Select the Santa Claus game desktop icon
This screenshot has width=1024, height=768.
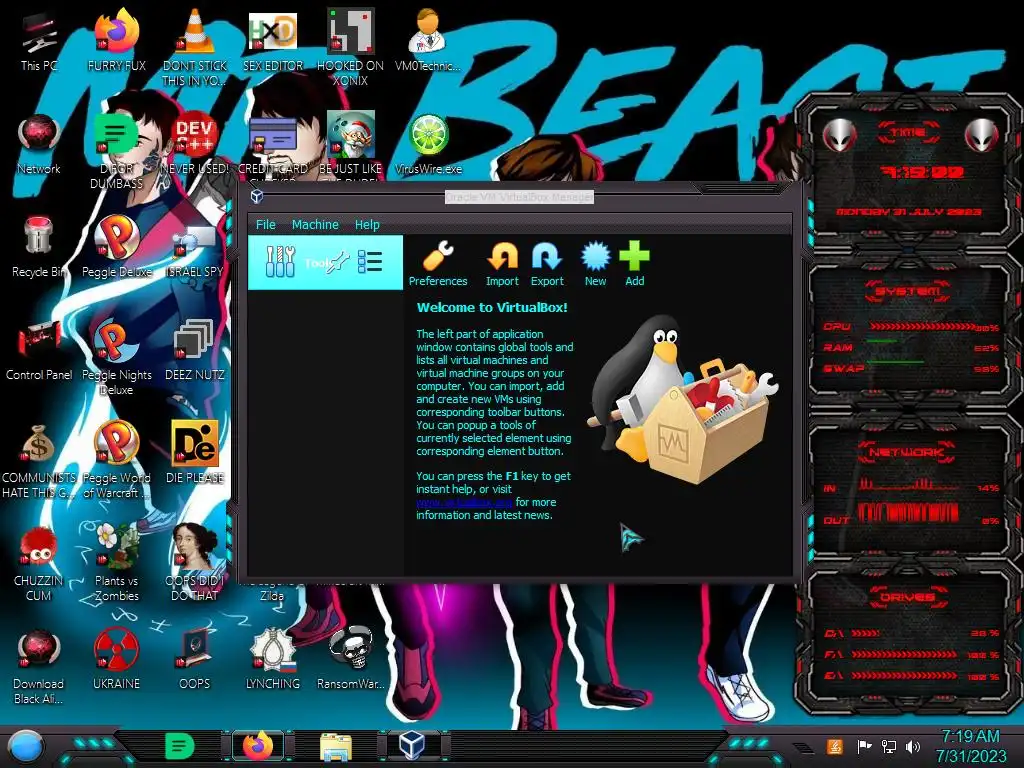350,145
